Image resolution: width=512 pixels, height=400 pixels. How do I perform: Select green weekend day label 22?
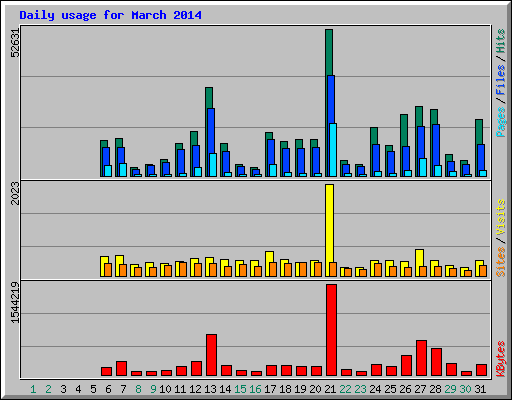tap(345, 389)
